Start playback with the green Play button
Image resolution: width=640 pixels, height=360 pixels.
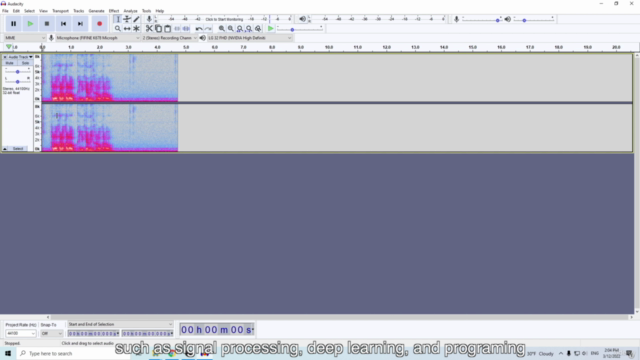point(30,24)
